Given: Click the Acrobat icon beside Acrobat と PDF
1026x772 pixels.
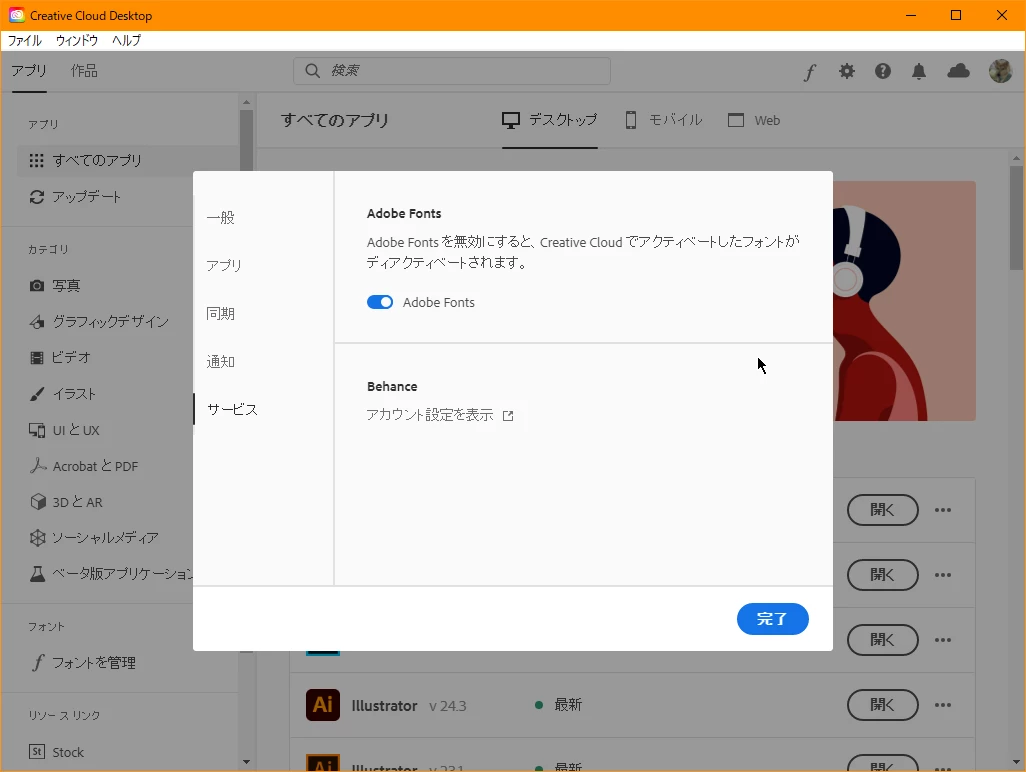Looking at the screenshot, I should pyautogui.click(x=38, y=465).
